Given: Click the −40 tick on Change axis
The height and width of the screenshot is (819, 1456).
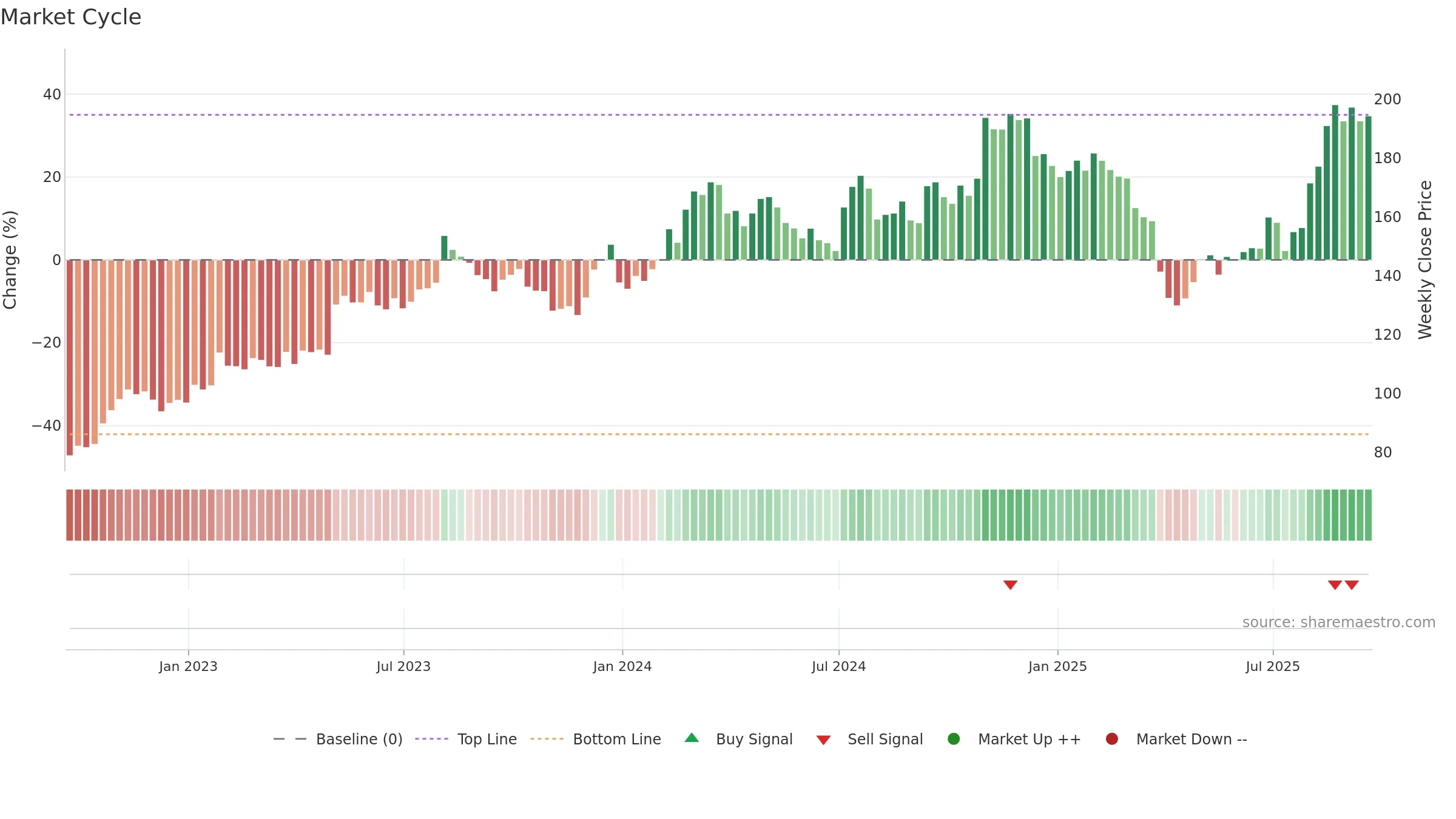Looking at the screenshot, I should click(47, 425).
